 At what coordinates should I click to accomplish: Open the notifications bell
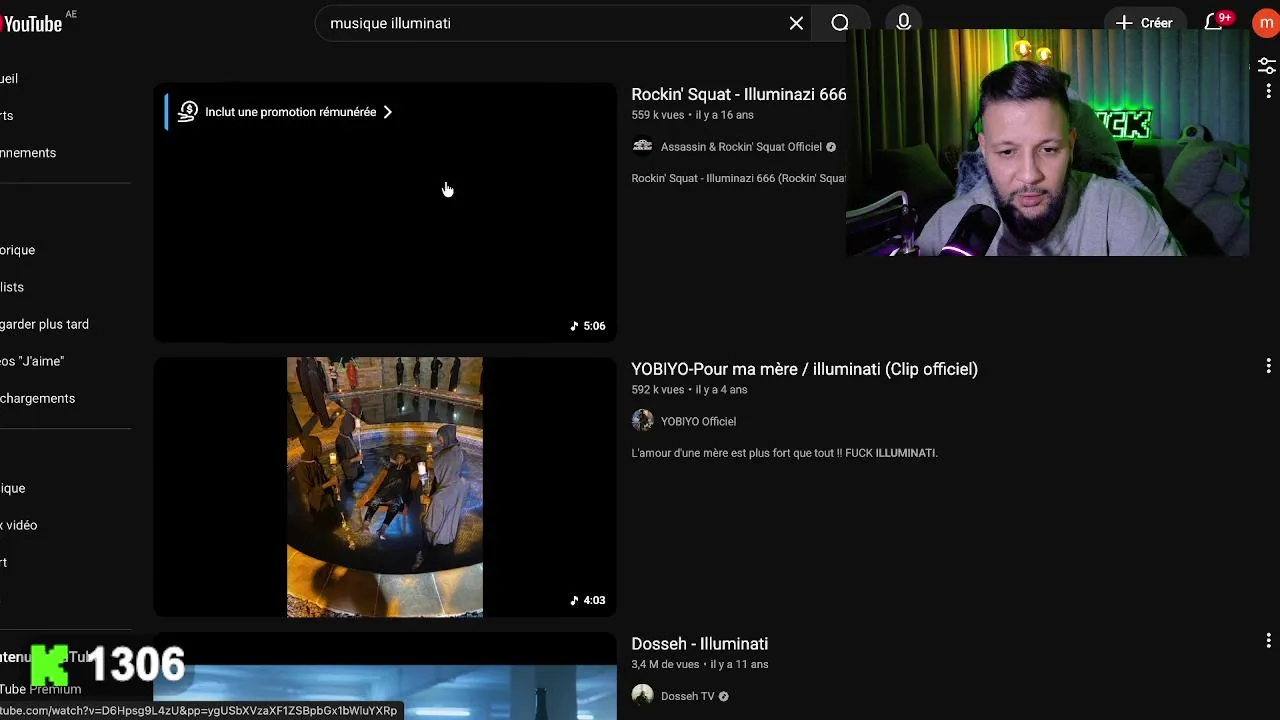1214,22
